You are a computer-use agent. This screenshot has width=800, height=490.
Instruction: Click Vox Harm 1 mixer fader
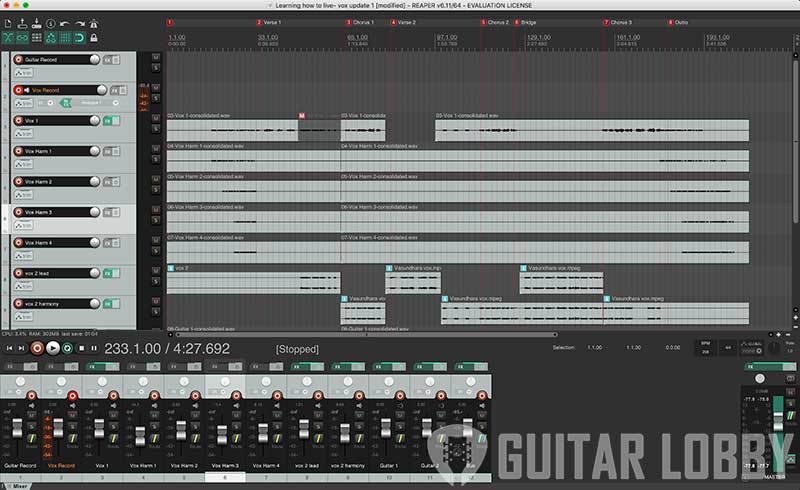pos(140,436)
